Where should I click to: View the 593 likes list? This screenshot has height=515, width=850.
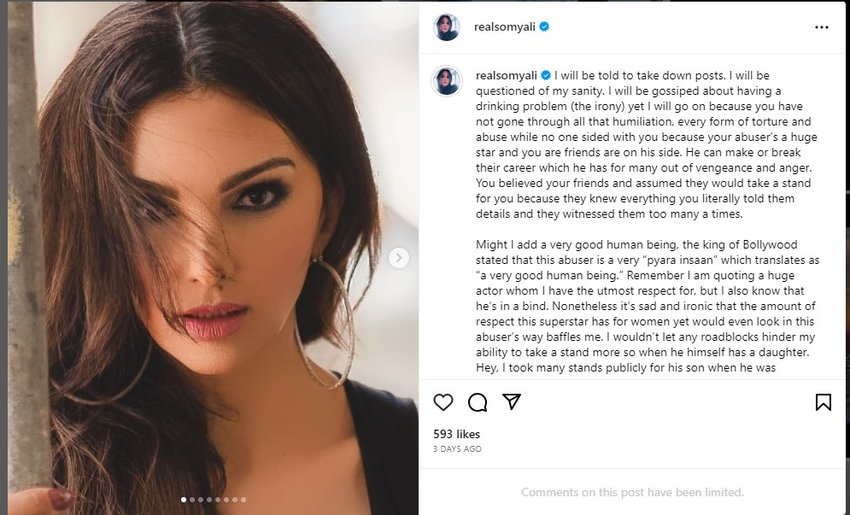pos(456,434)
